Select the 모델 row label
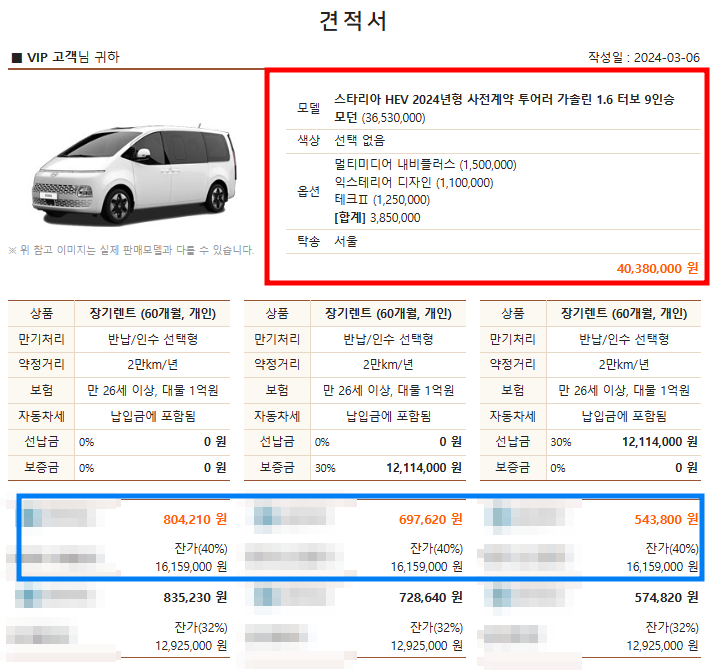 click(x=309, y=108)
